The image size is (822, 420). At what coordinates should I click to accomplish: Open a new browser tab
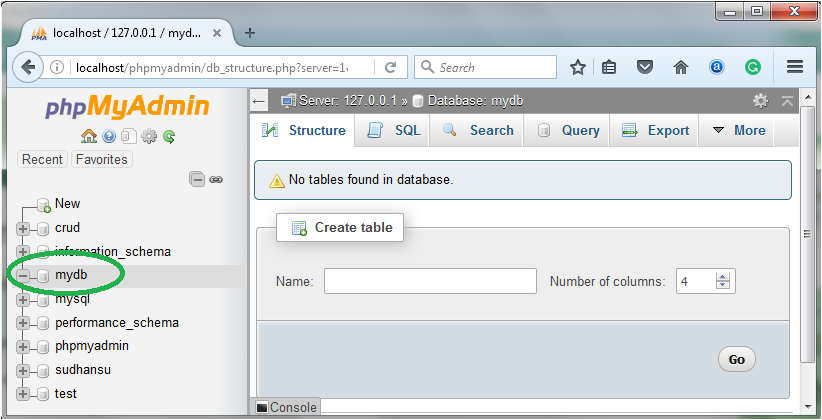click(250, 33)
